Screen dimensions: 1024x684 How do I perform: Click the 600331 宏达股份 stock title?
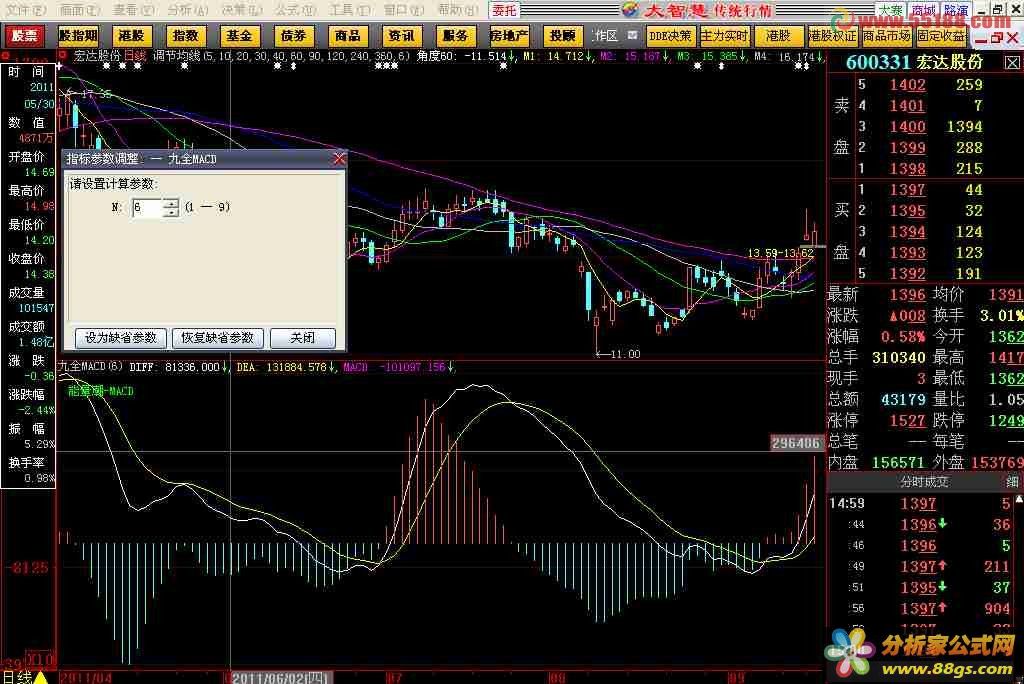coord(914,62)
